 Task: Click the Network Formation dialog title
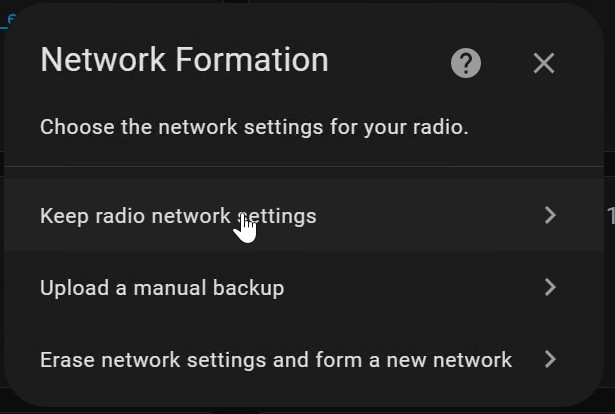(x=184, y=60)
